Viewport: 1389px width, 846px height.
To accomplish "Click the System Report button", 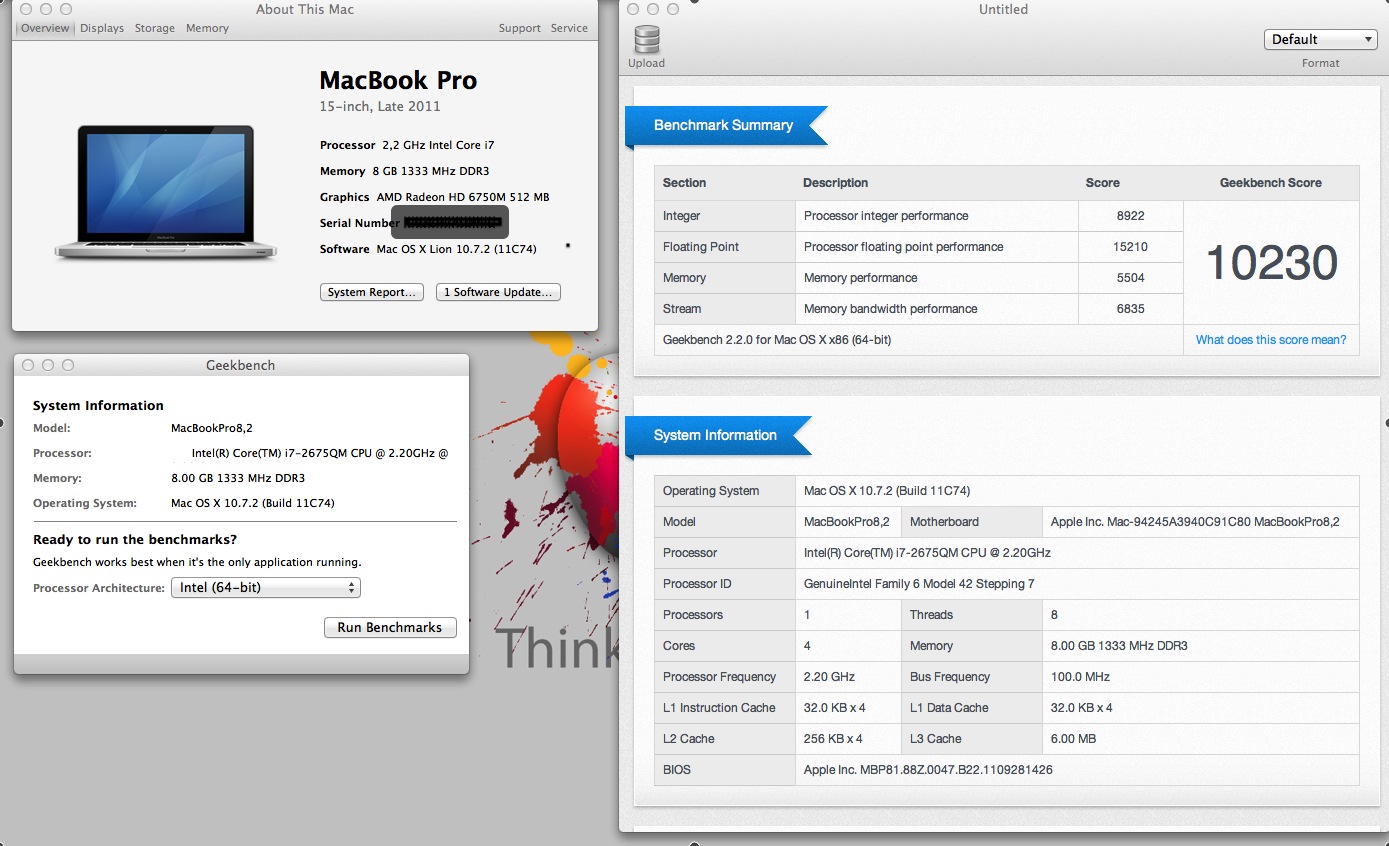I will pyautogui.click(x=372, y=292).
